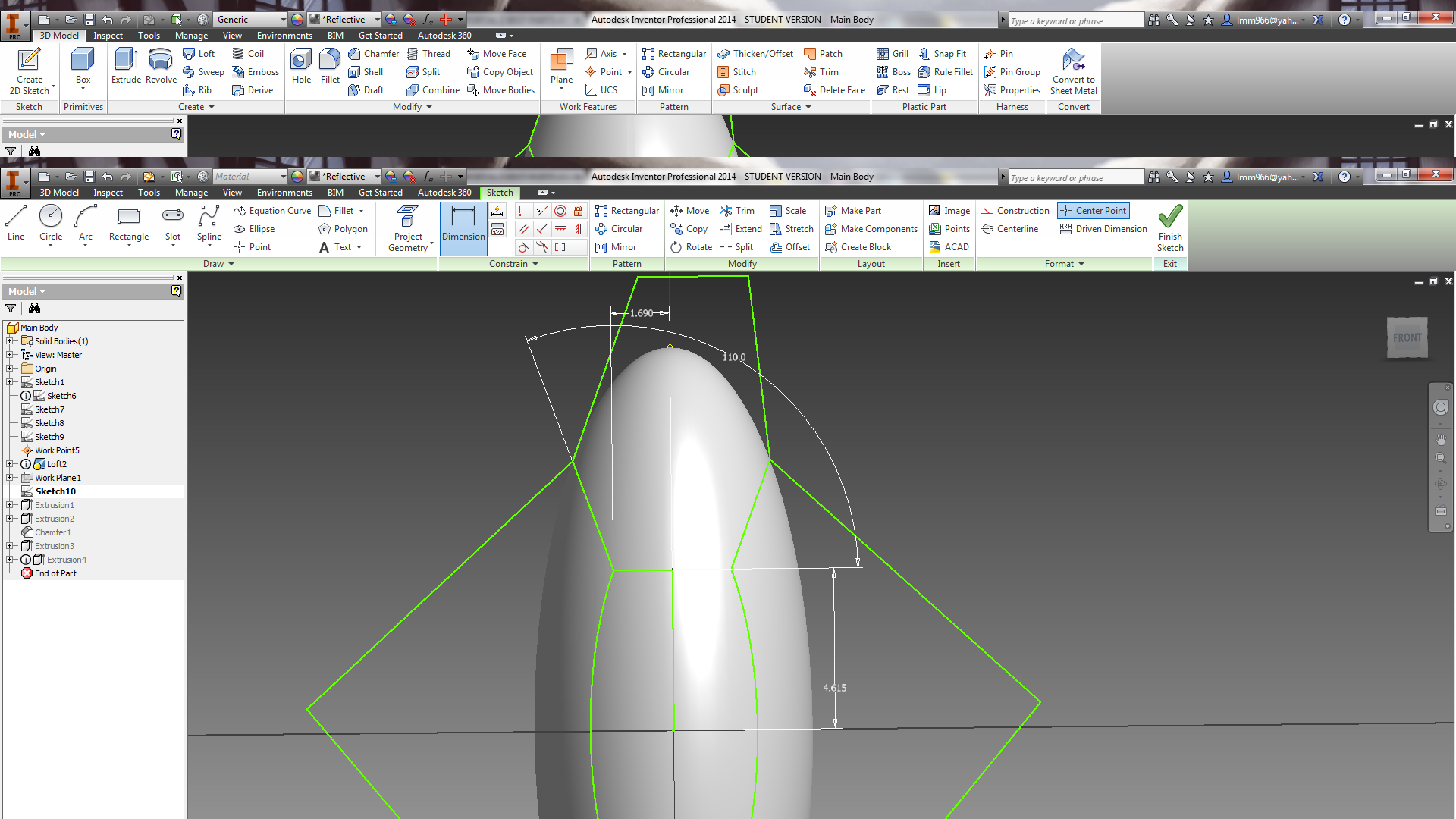Click the Trim tool in Modify panel

click(737, 211)
